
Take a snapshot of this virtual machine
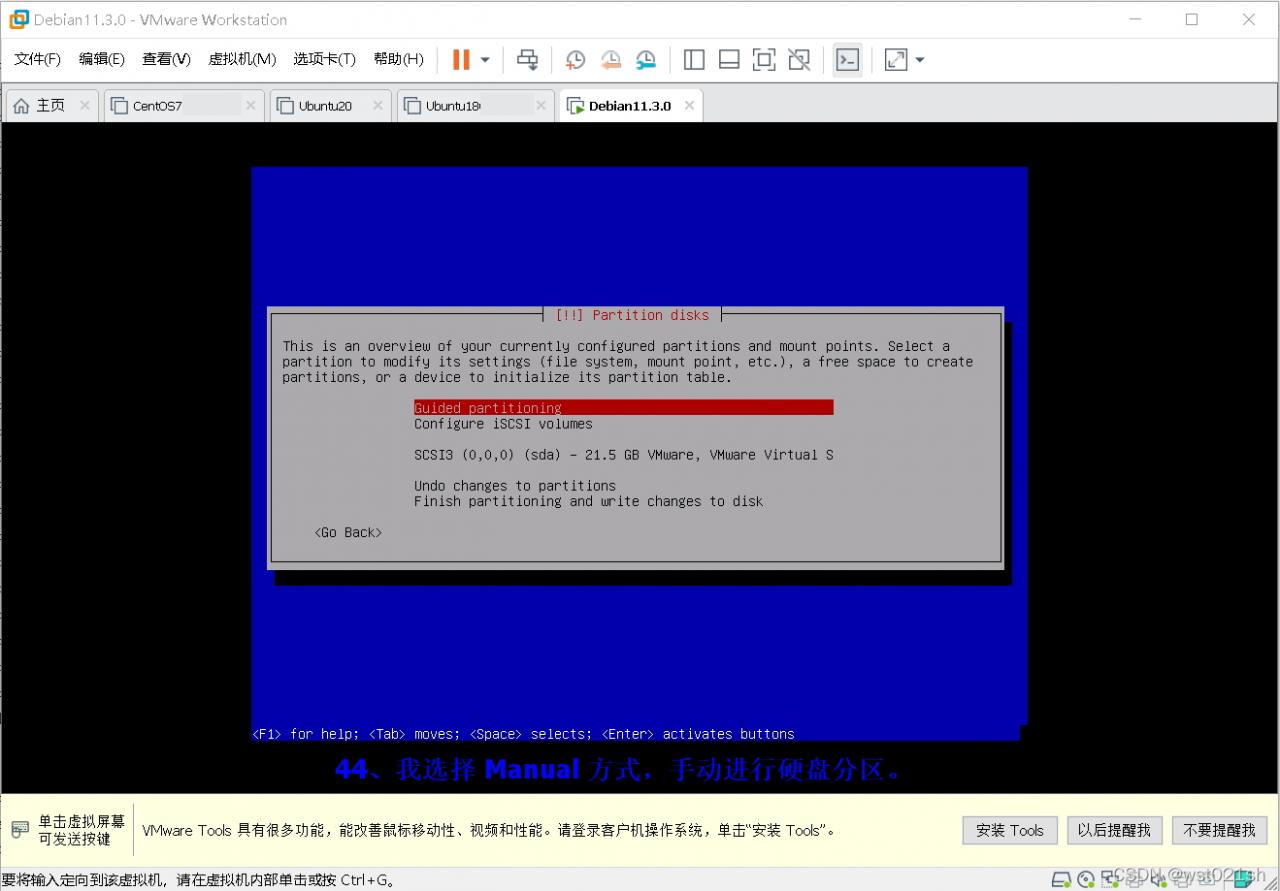(575, 60)
